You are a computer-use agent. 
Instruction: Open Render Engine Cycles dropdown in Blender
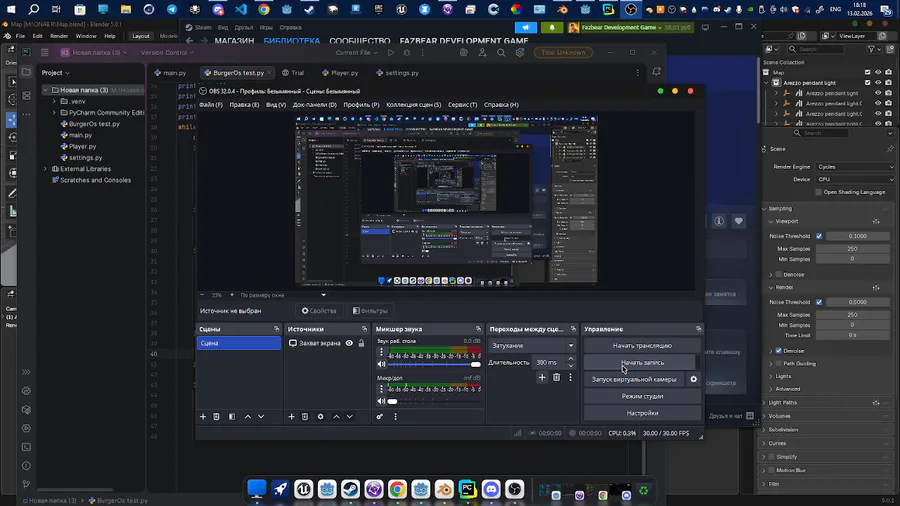855,167
